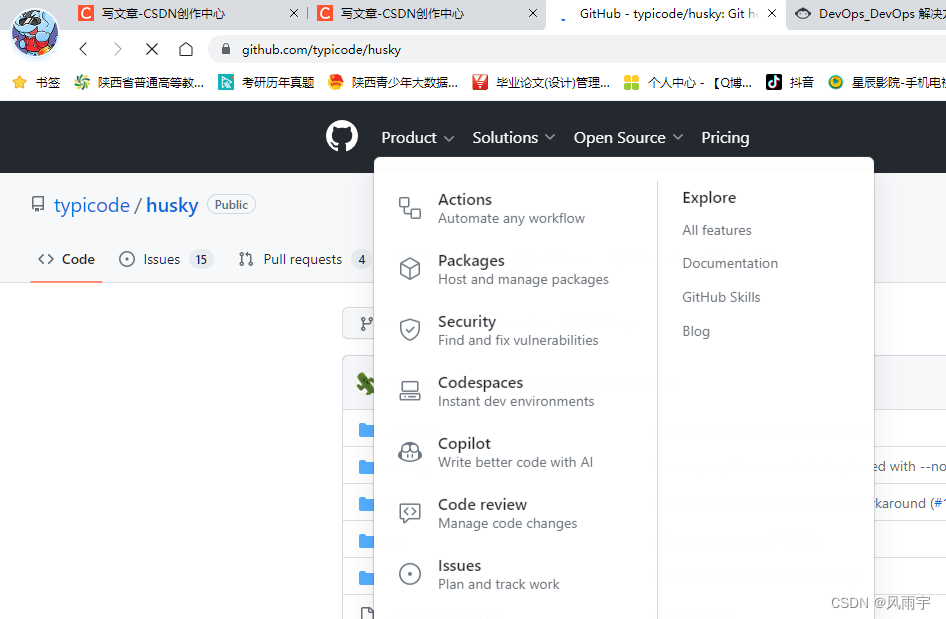Expand the Solutions menu
The height and width of the screenshot is (619, 946).
(513, 138)
